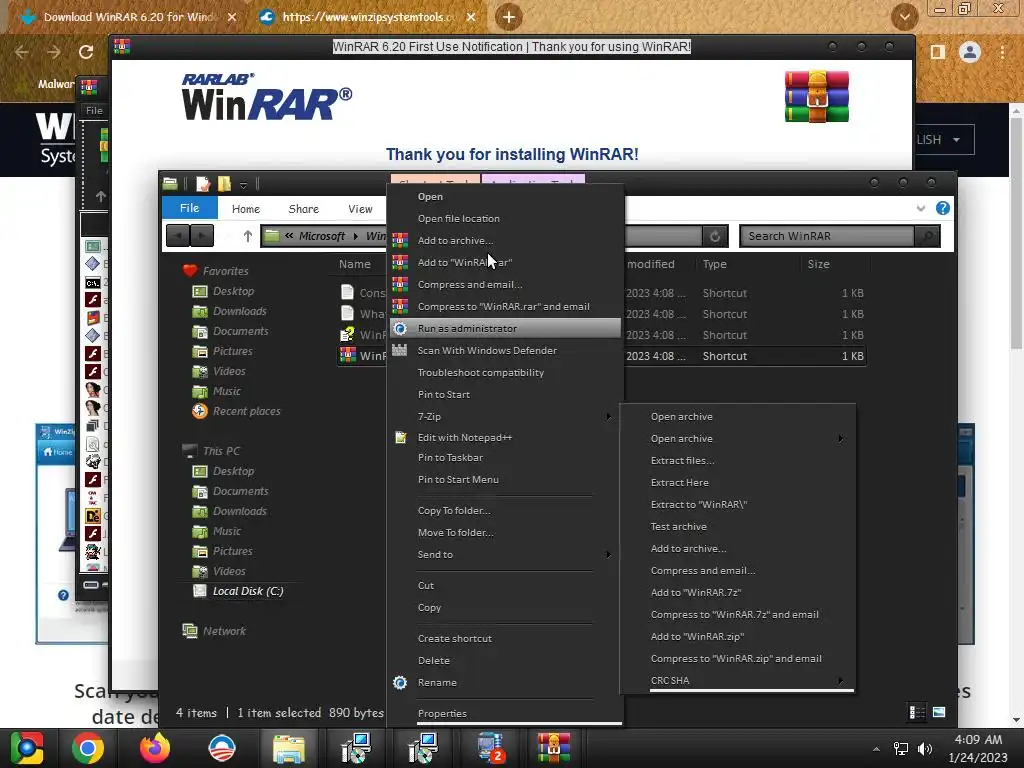The height and width of the screenshot is (768, 1024).
Task: Click the network icon in system tray
Action: click(901, 749)
